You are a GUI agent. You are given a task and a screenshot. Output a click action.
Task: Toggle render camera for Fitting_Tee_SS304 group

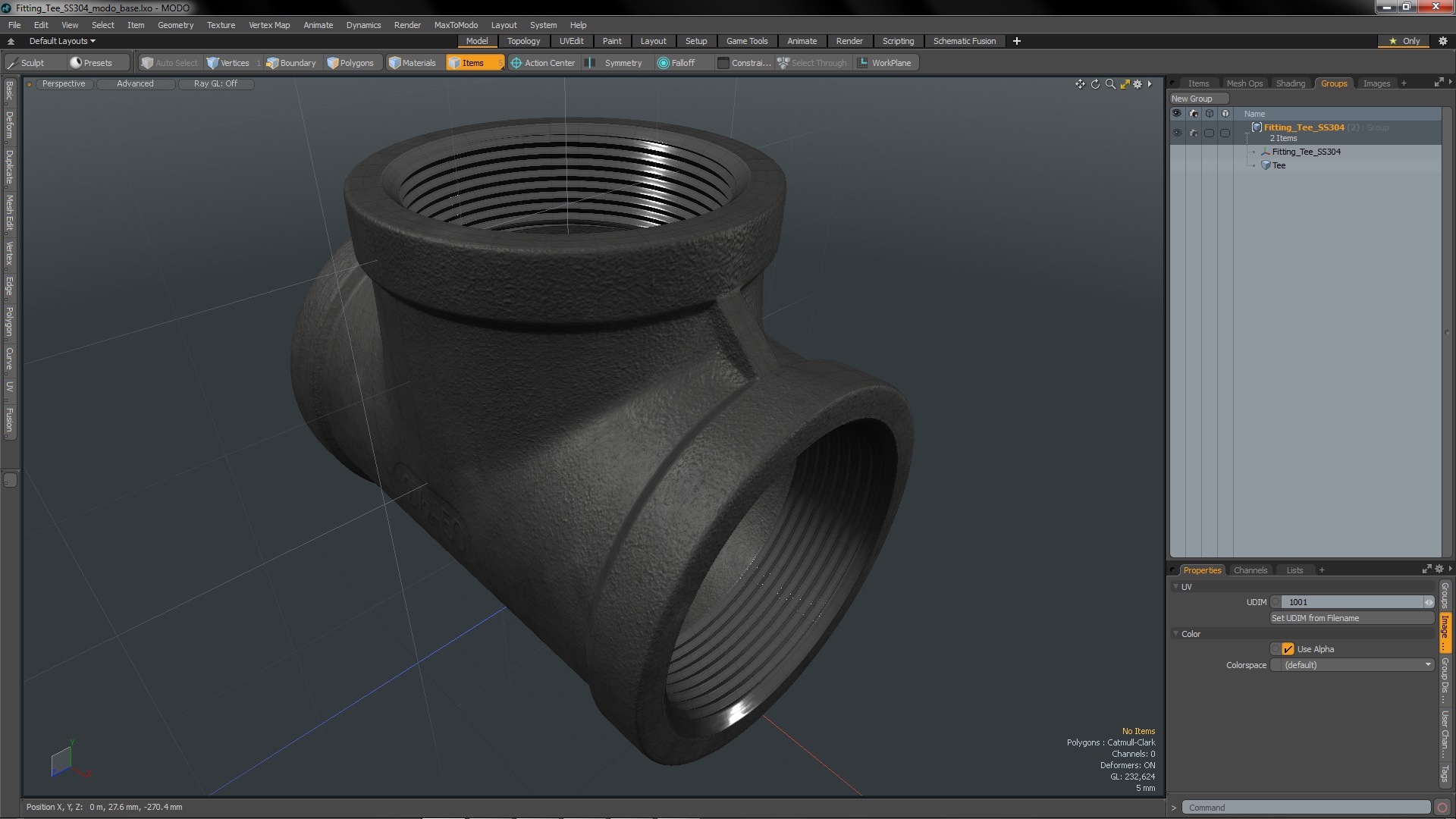(1194, 133)
